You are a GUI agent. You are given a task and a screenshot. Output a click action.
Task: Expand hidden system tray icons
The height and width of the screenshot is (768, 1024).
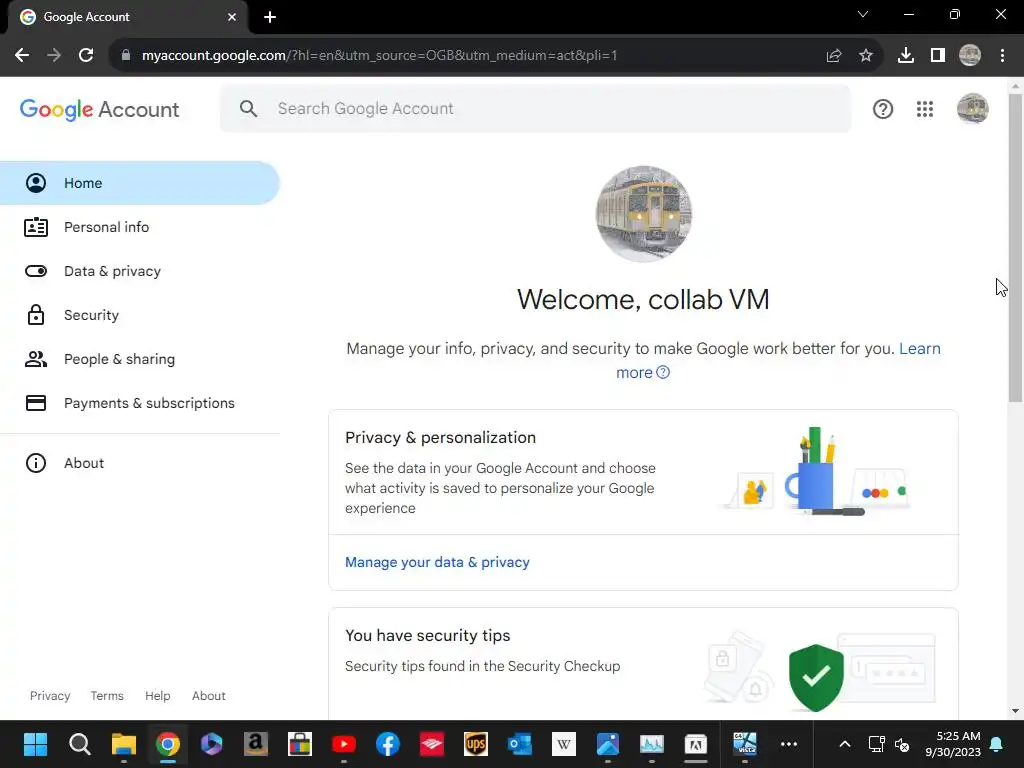[844, 744]
